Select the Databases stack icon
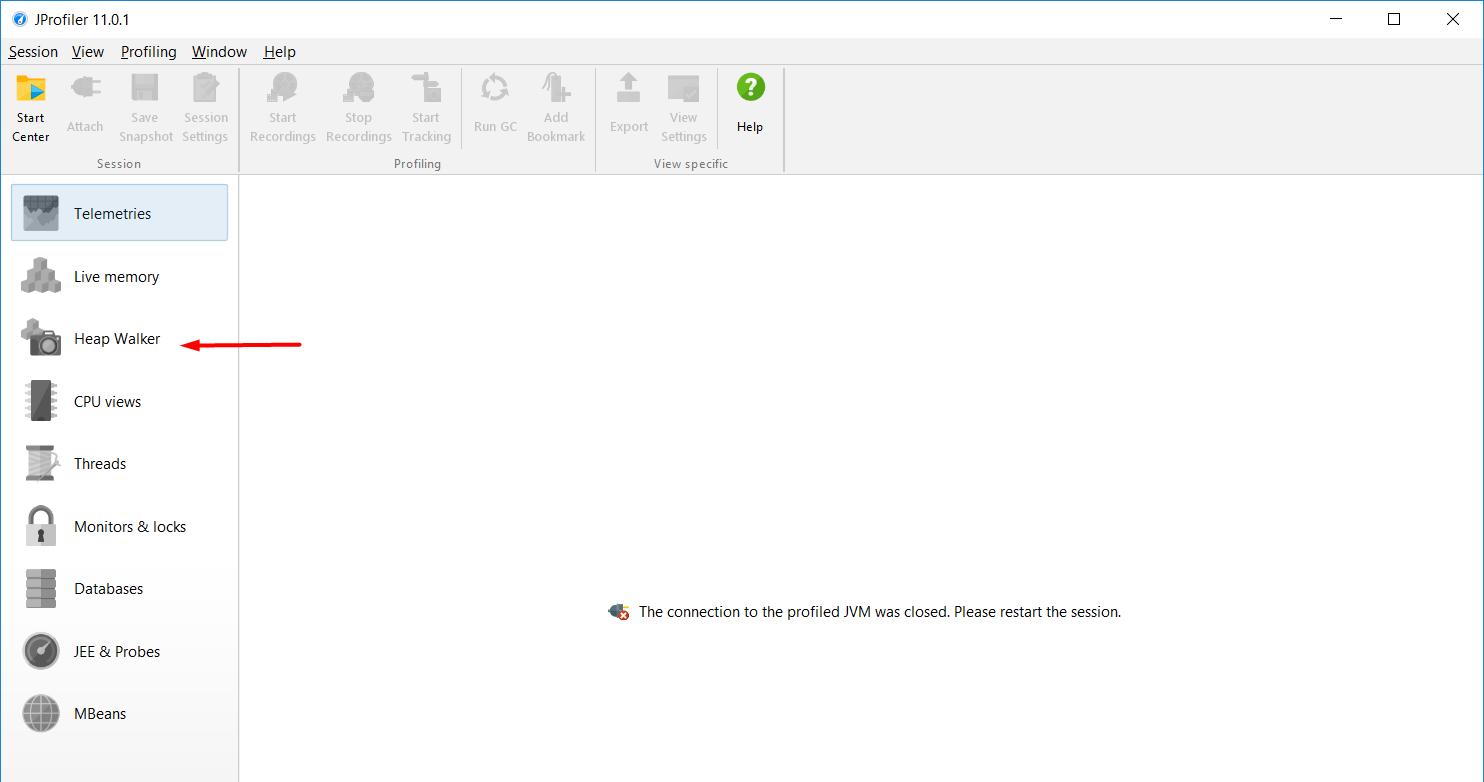 pyautogui.click(x=41, y=588)
